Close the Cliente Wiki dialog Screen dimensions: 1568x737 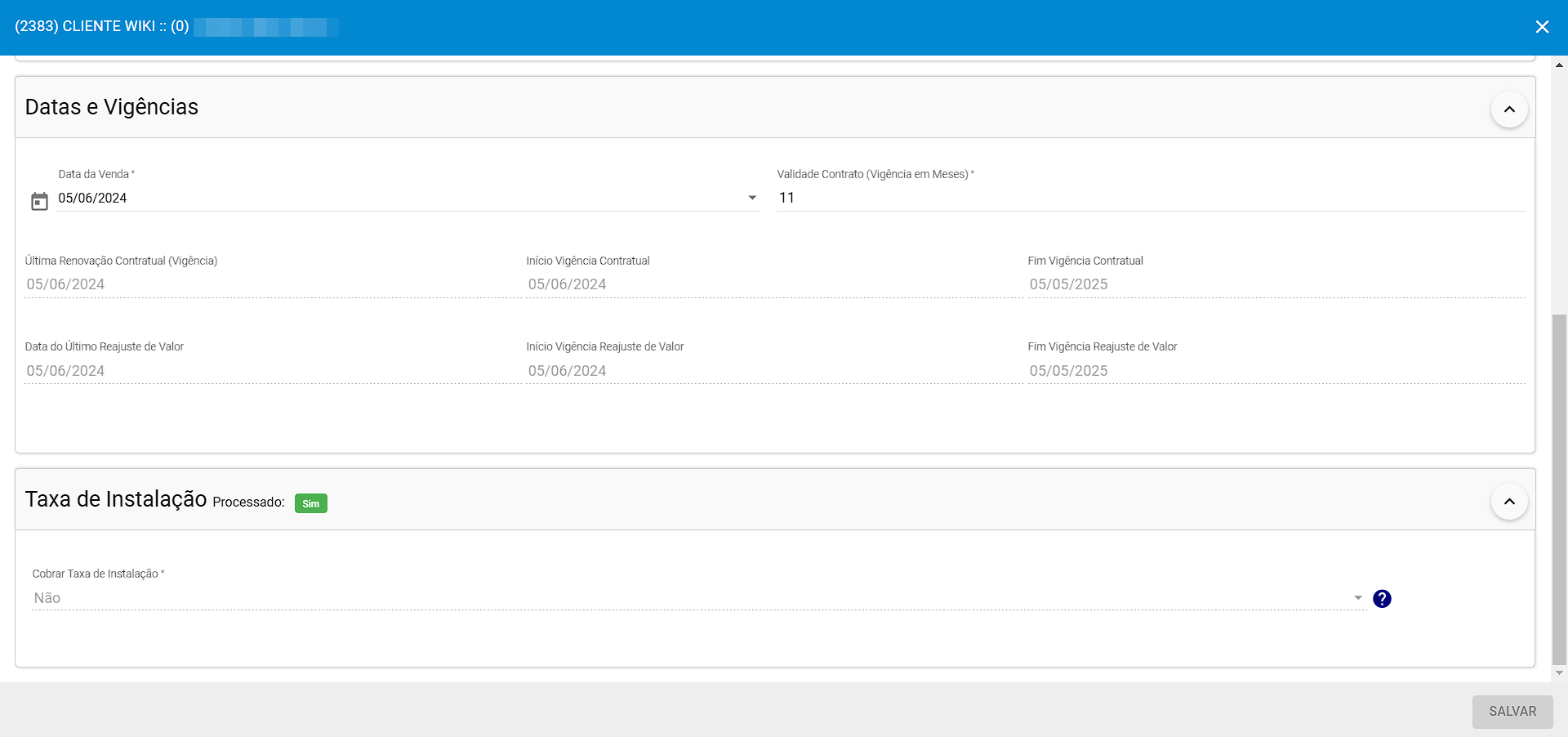(1542, 27)
